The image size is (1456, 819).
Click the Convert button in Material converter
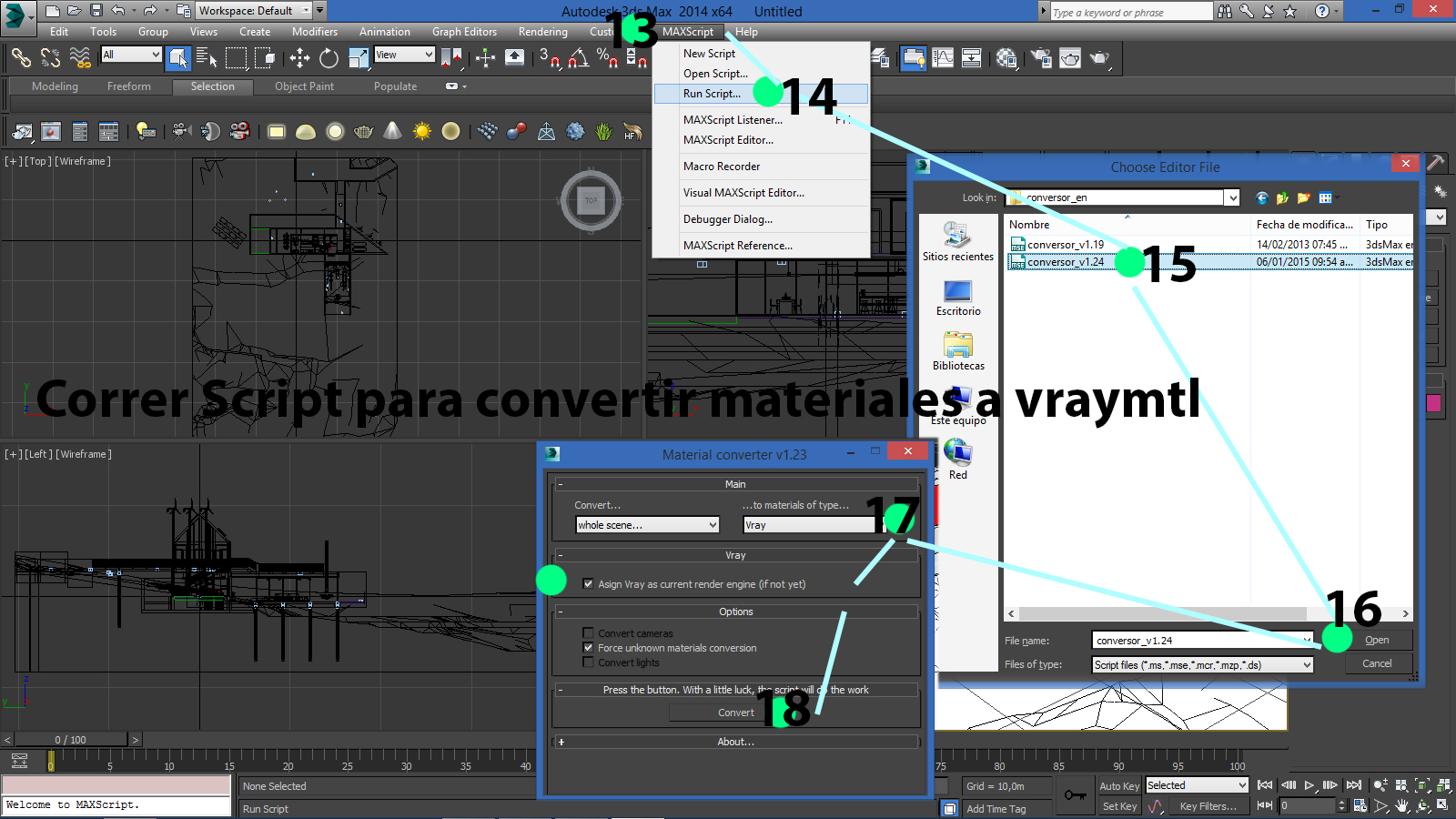pyautogui.click(x=735, y=713)
